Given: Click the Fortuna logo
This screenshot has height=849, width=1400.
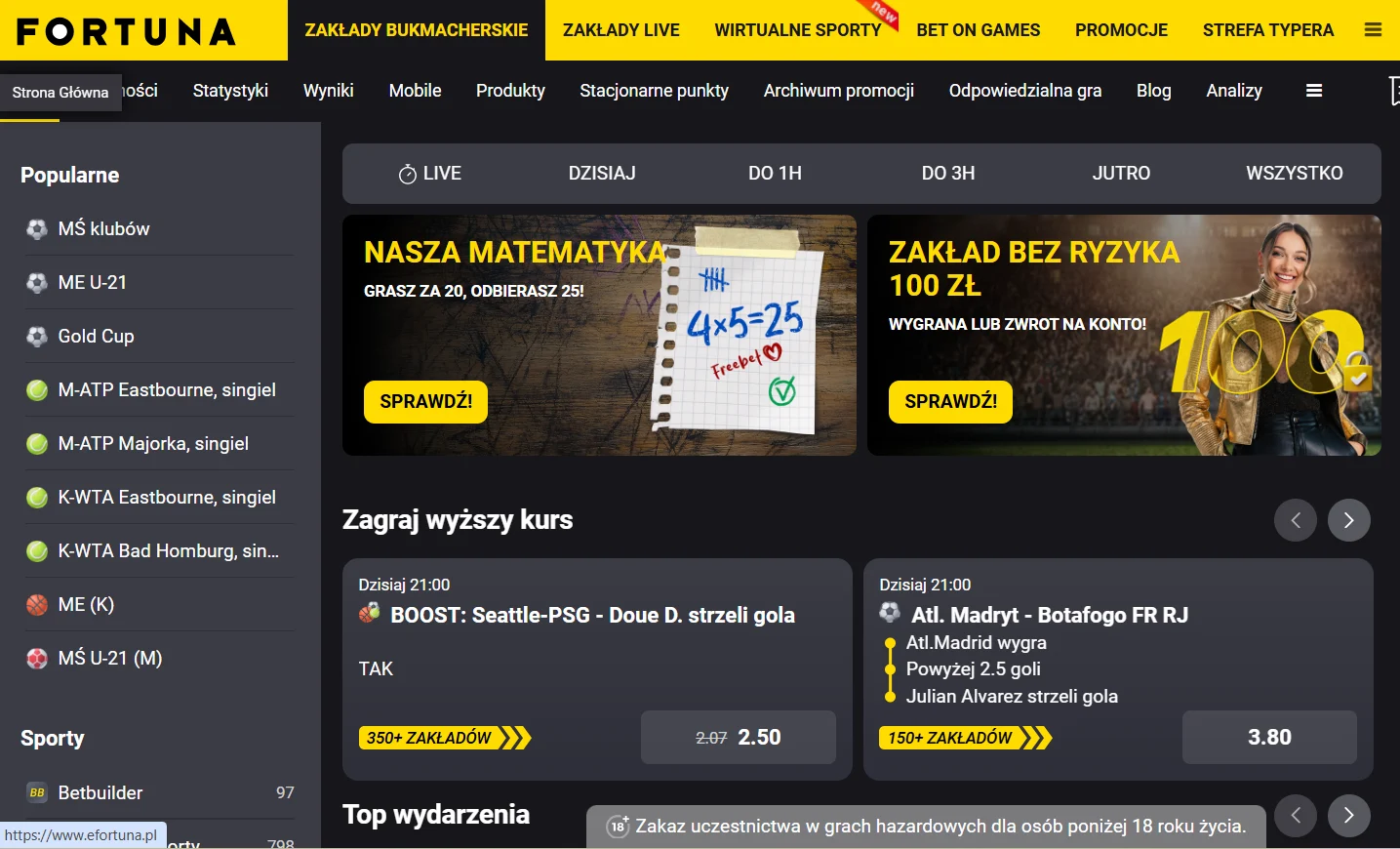Looking at the screenshot, I should pos(127,31).
